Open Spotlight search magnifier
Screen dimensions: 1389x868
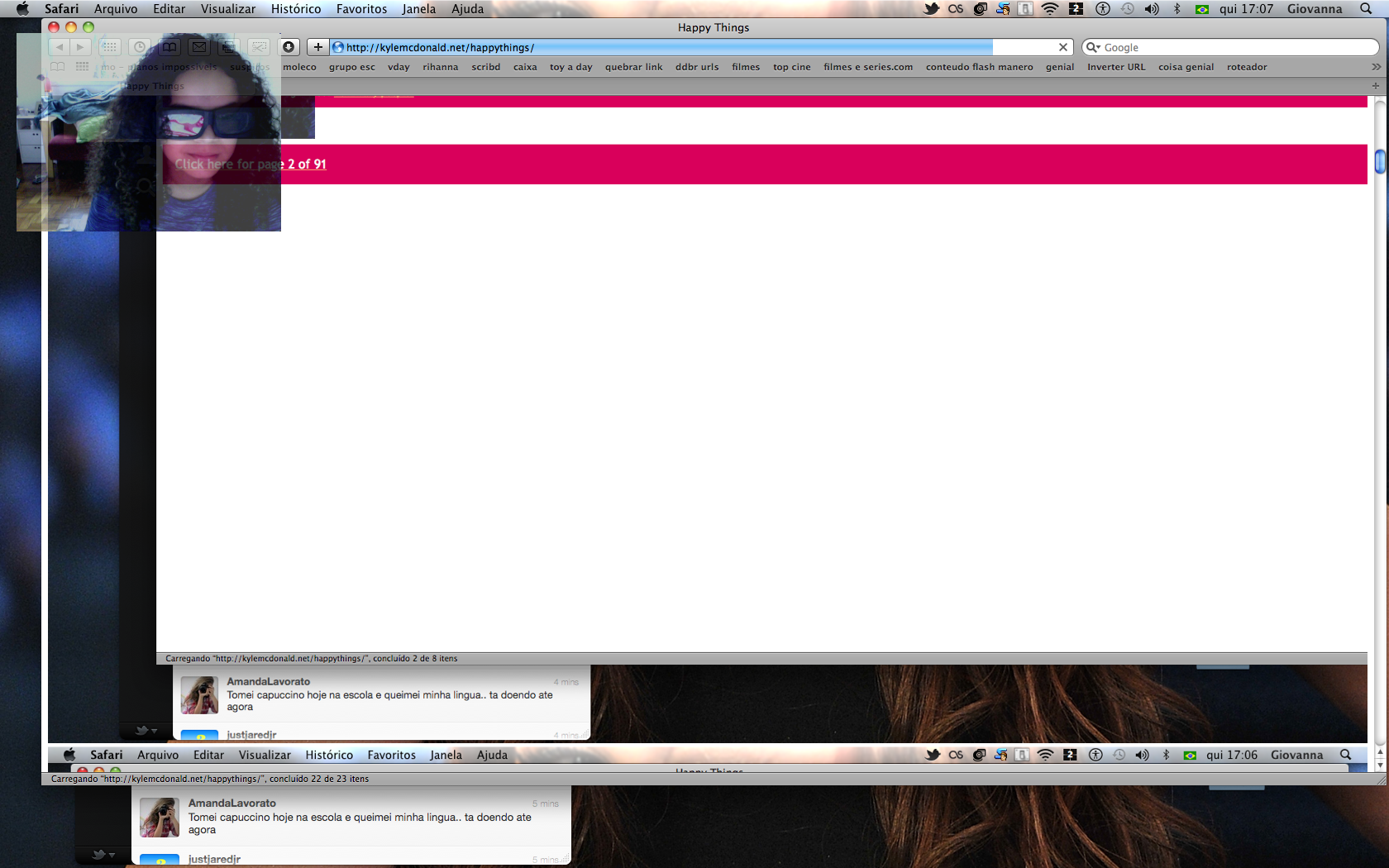click(1366, 9)
